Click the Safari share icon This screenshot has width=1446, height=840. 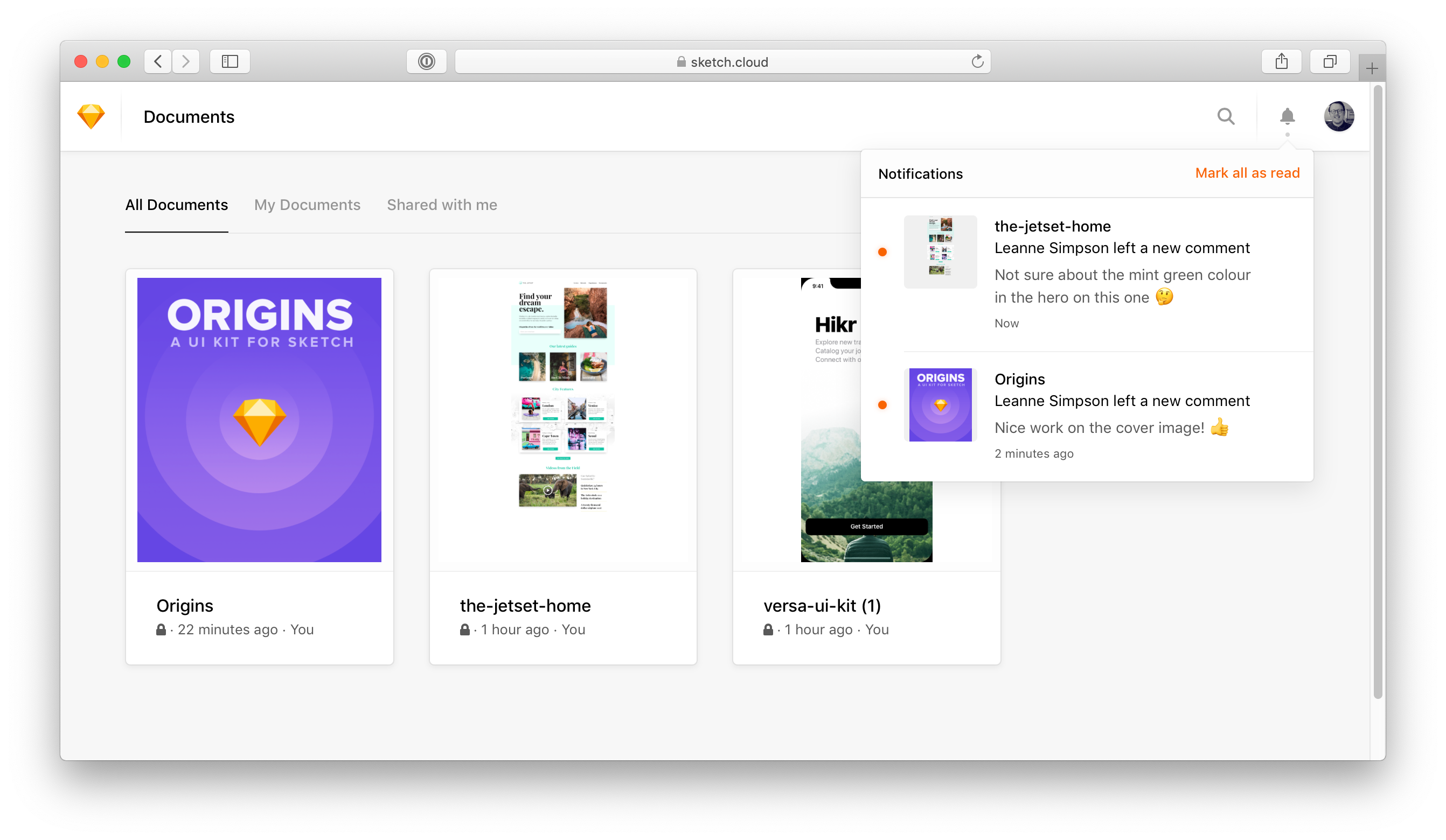tap(1281, 61)
